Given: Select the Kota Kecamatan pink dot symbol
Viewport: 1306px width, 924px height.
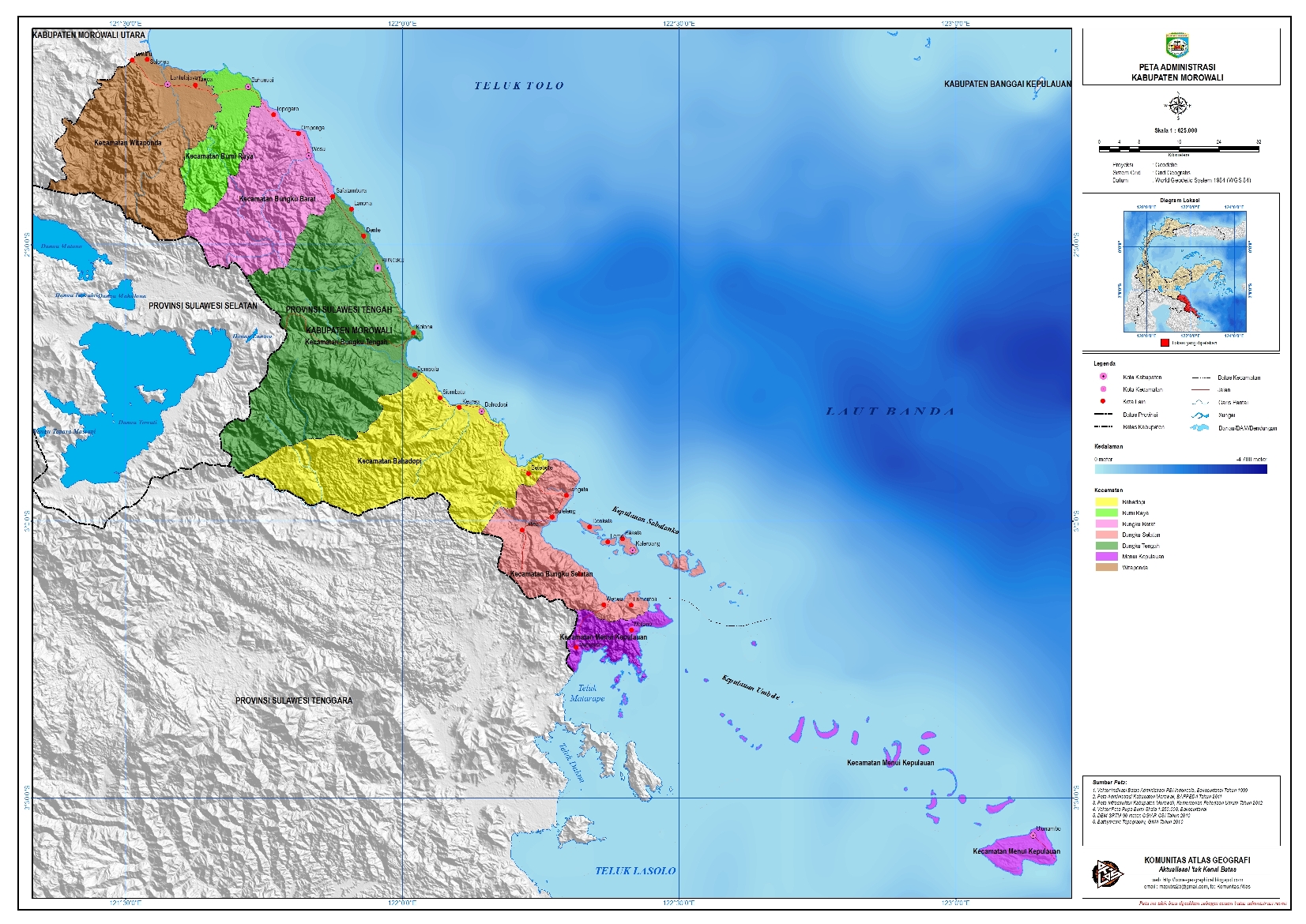Looking at the screenshot, I should coord(1103,389).
